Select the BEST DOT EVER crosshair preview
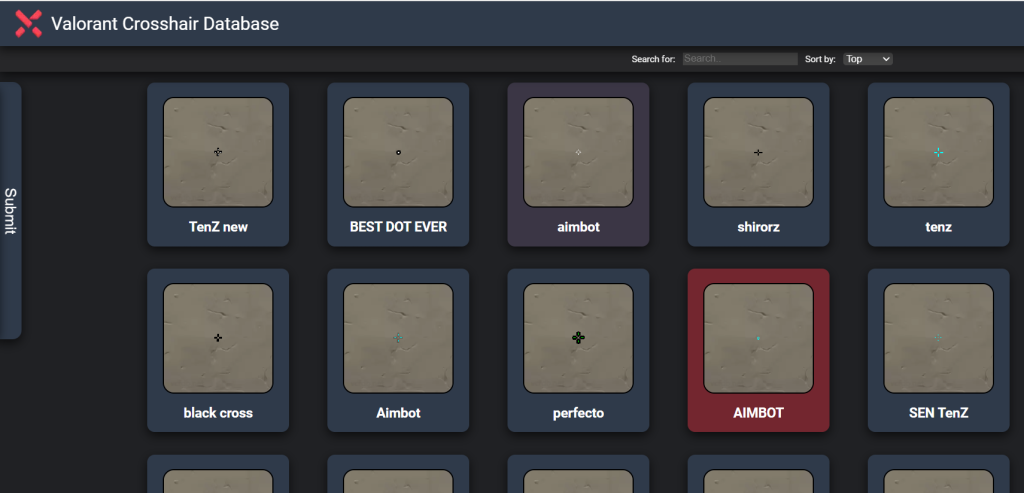The height and width of the screenshot is (493, 1024). coord(398,152)
